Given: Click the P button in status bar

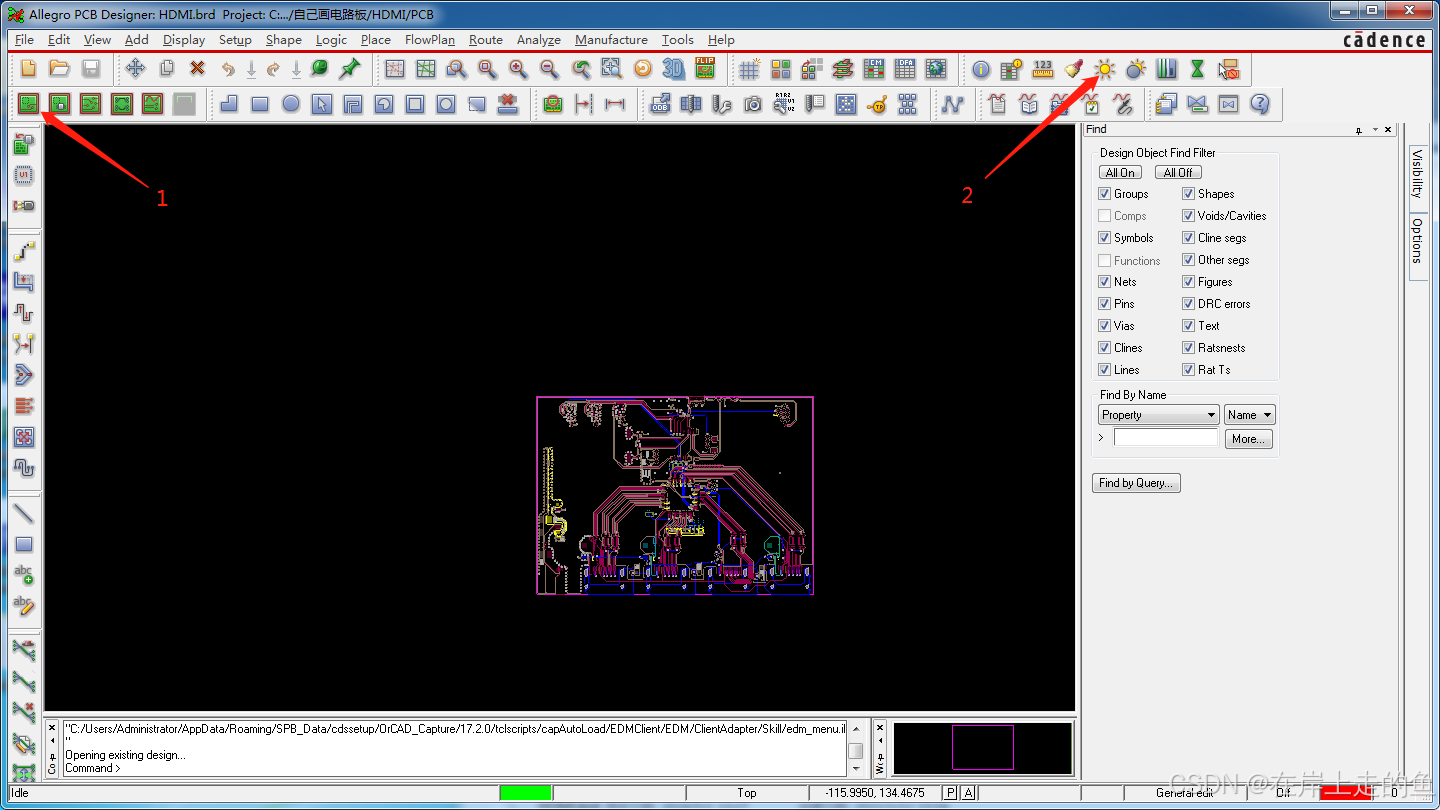Looking at the screenshot, I should pos(950,793).
